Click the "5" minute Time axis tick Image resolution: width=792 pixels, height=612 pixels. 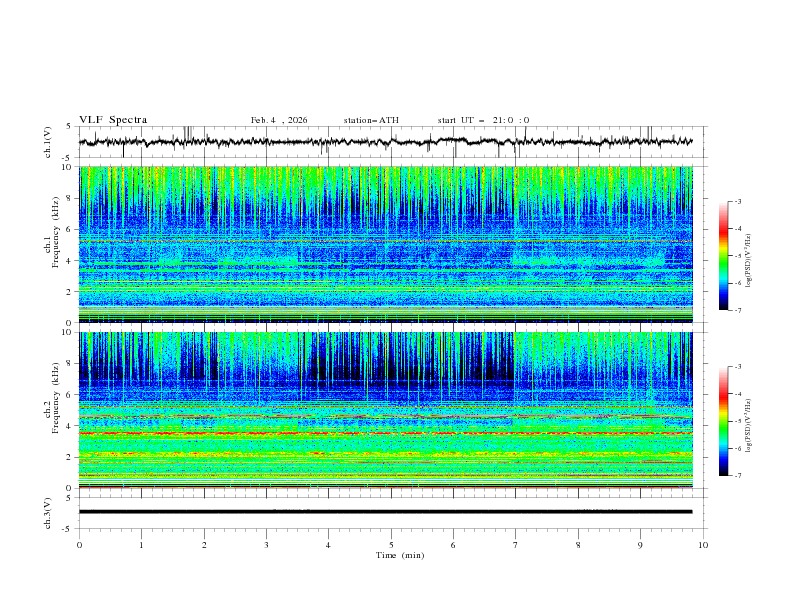pyautogui.click(x=391, y=545)
